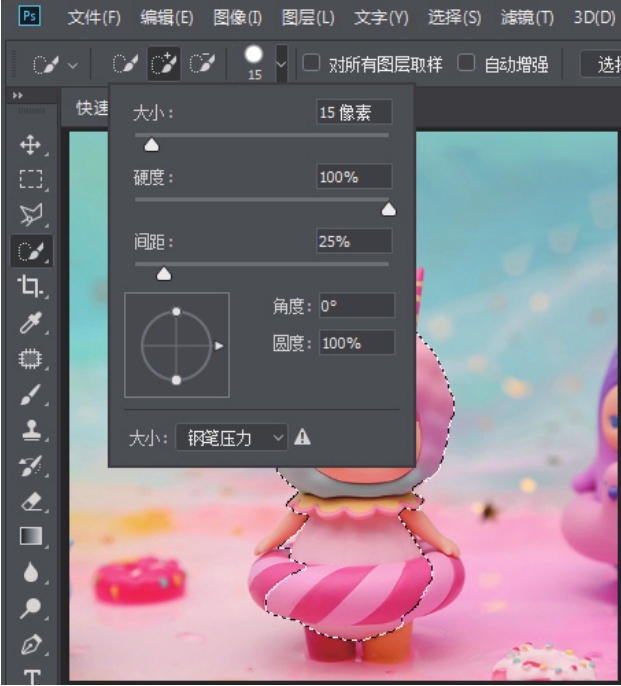
Task: Choose New Selection mode icon
Action: 125,64
